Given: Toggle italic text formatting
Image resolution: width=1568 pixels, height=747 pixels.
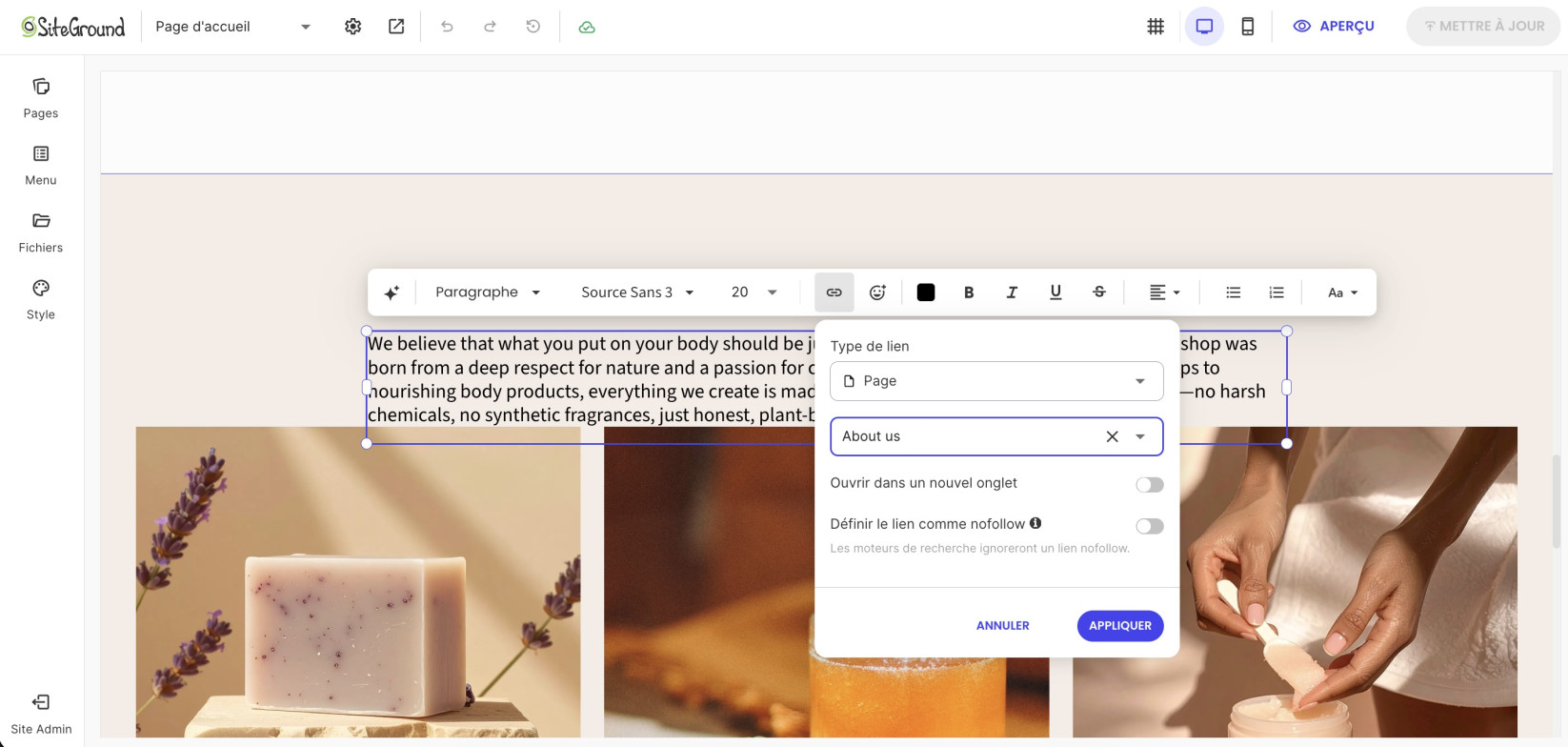Looking at the screenshot, I should click(1012, 293).
